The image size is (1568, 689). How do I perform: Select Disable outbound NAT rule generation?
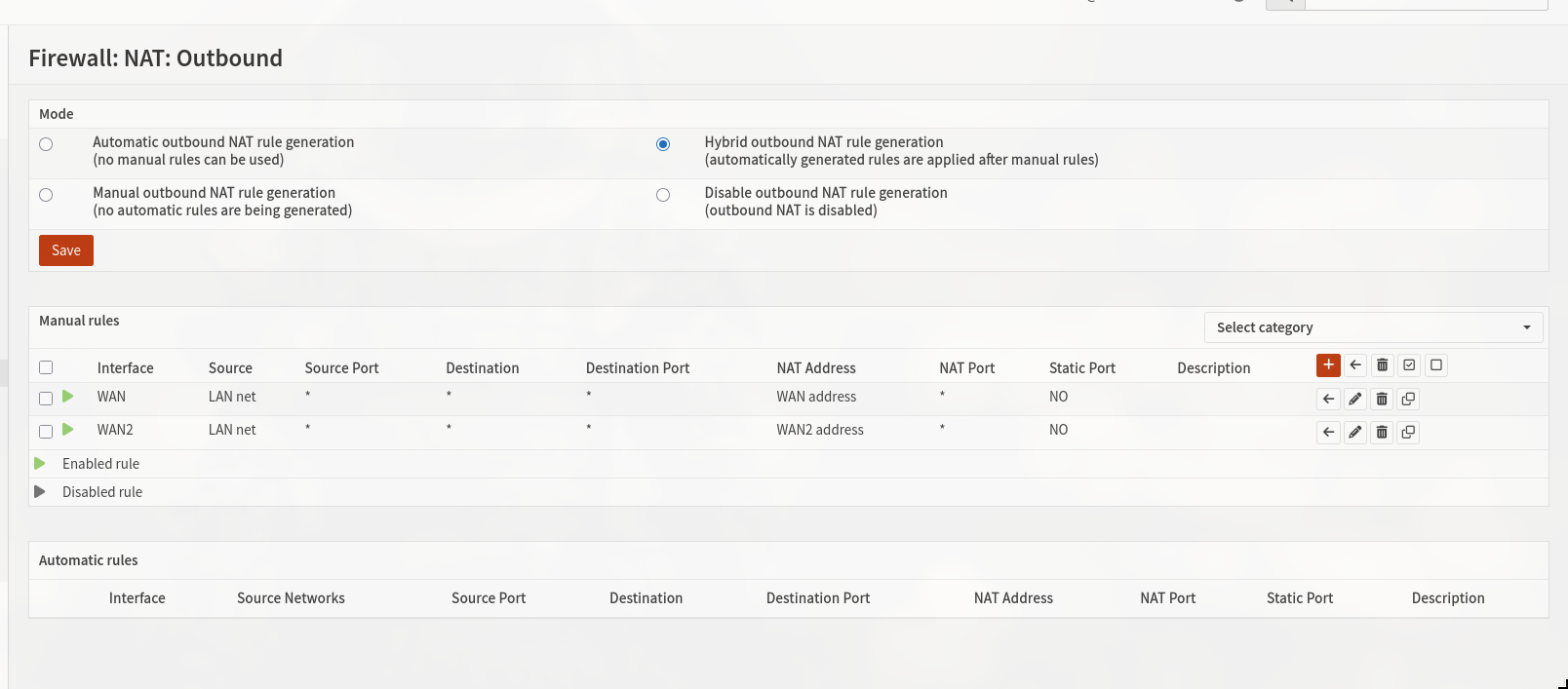pos(663,195)
